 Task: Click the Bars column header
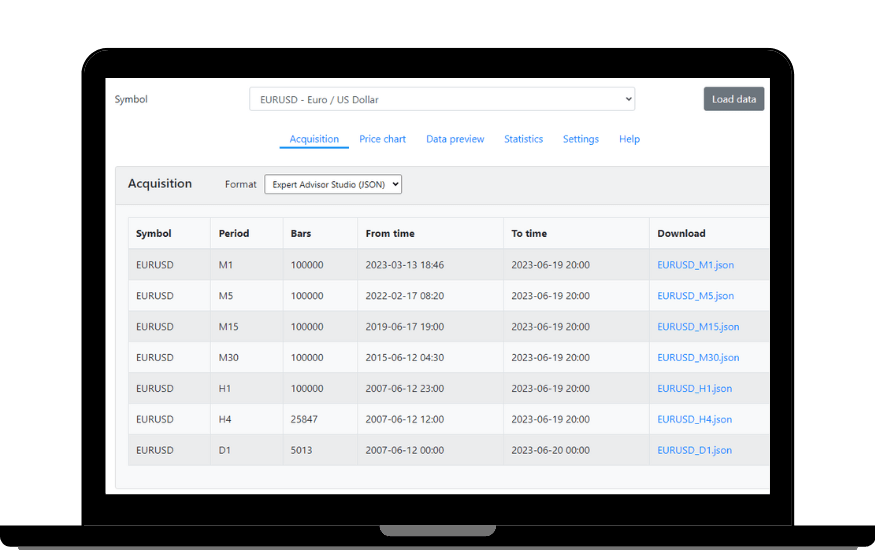click(301, 233)
